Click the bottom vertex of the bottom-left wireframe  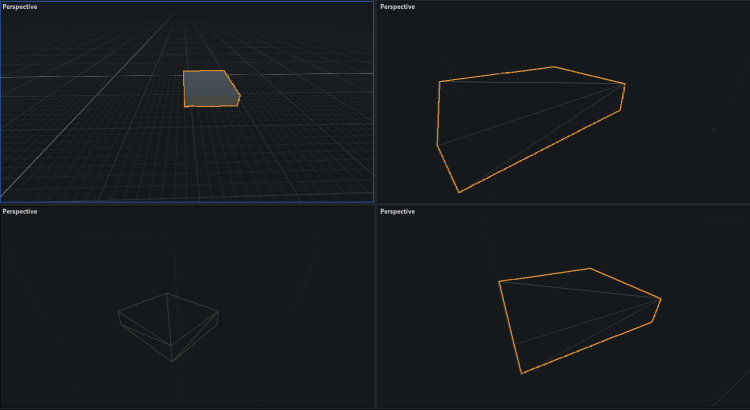171,361
